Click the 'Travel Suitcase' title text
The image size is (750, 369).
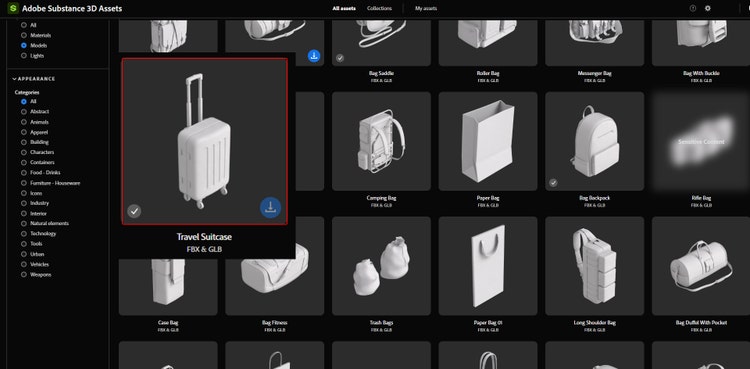pyautogui.click(x=204, y=237)
